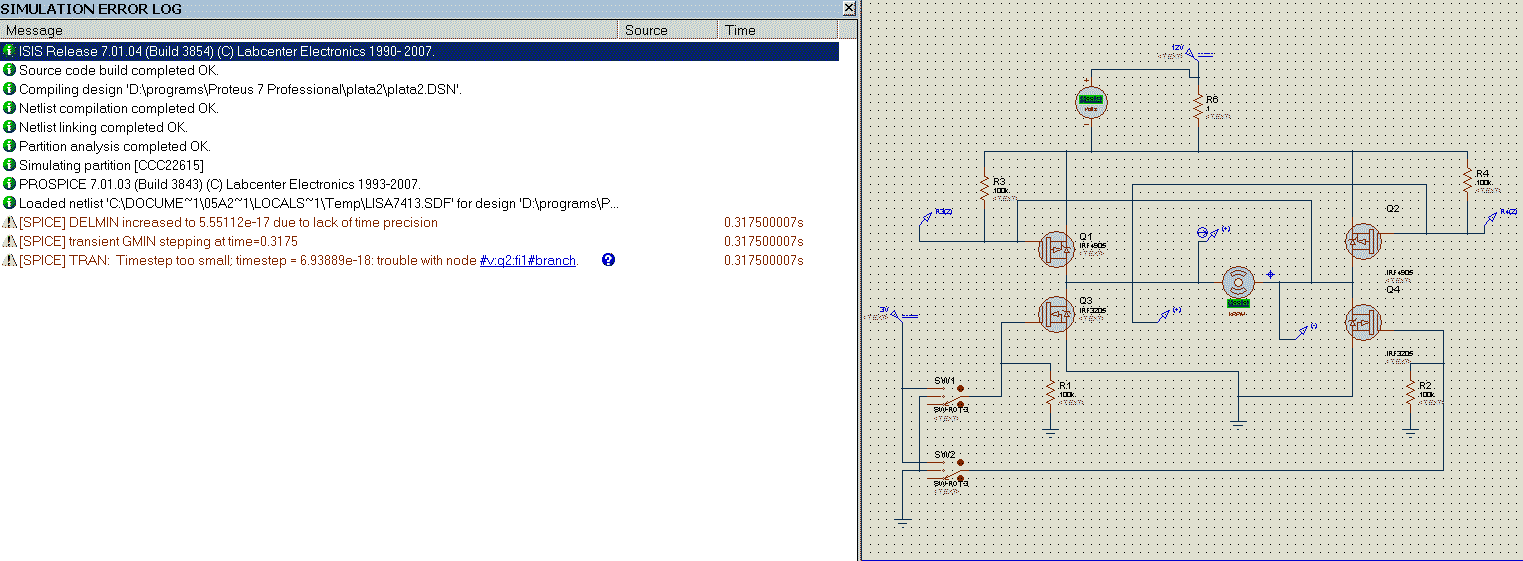This screenshot has width=1523, height=561.
Task: Click the blue help question mark icon
Action: pos(608,260)
